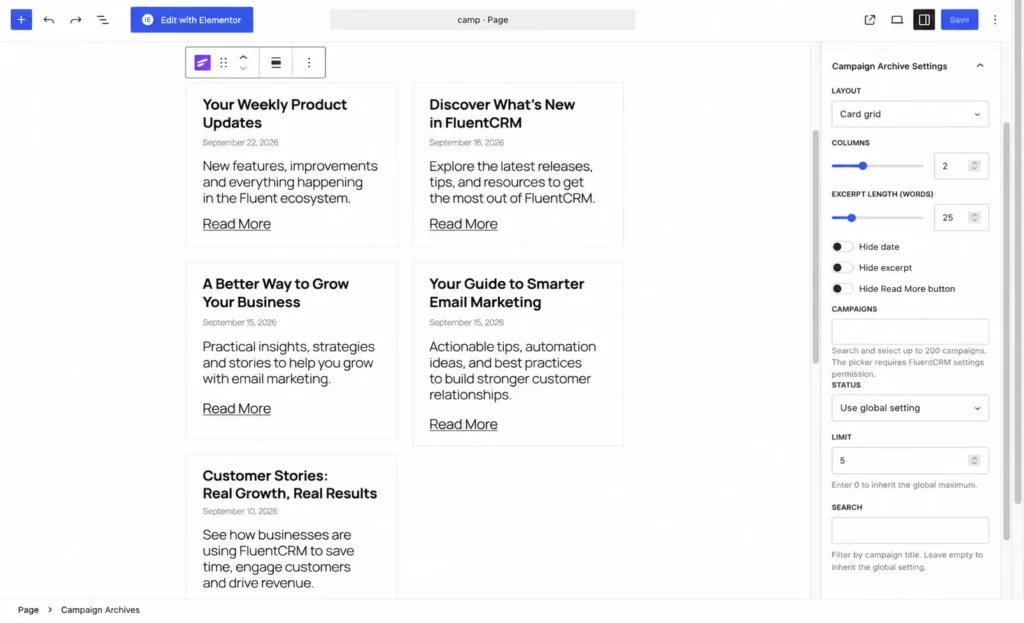This screenshot has width=1024, height=623.
Task: Select Discover What's New in FluentCRM title
Action: pyautogui.click(x=502, y=114)
